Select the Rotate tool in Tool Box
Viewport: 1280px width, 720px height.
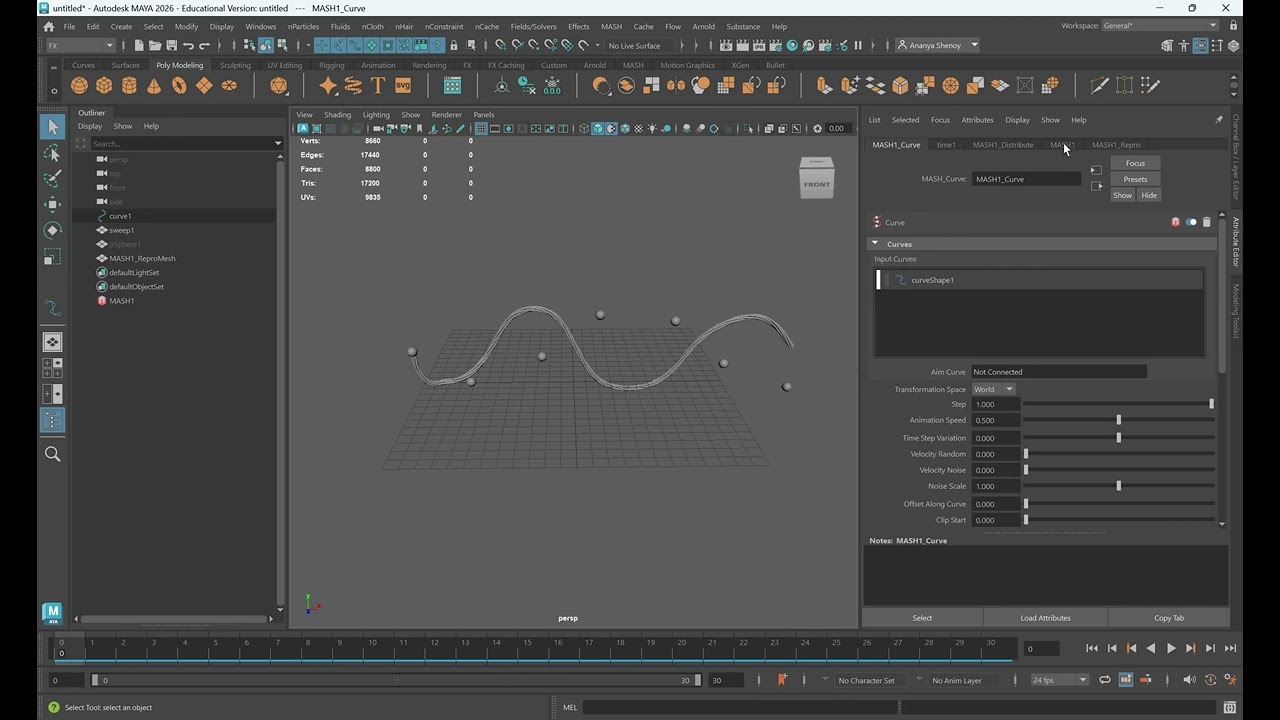52,231
